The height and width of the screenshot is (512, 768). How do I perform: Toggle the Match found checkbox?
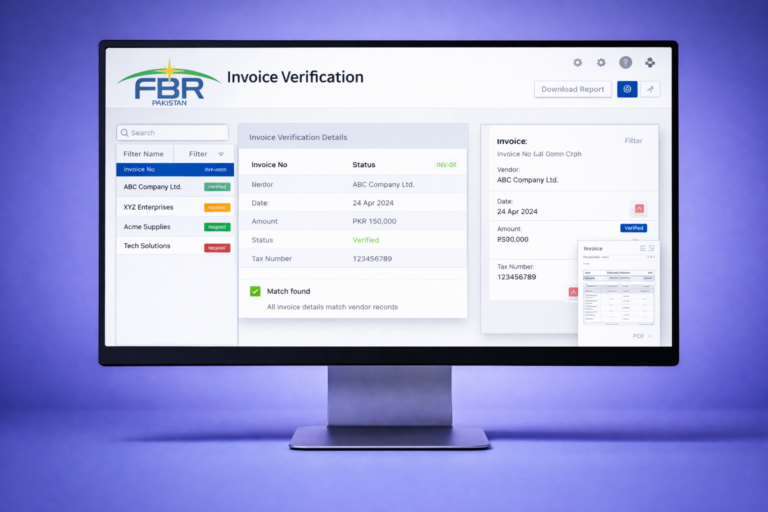[x=255, y=291]
